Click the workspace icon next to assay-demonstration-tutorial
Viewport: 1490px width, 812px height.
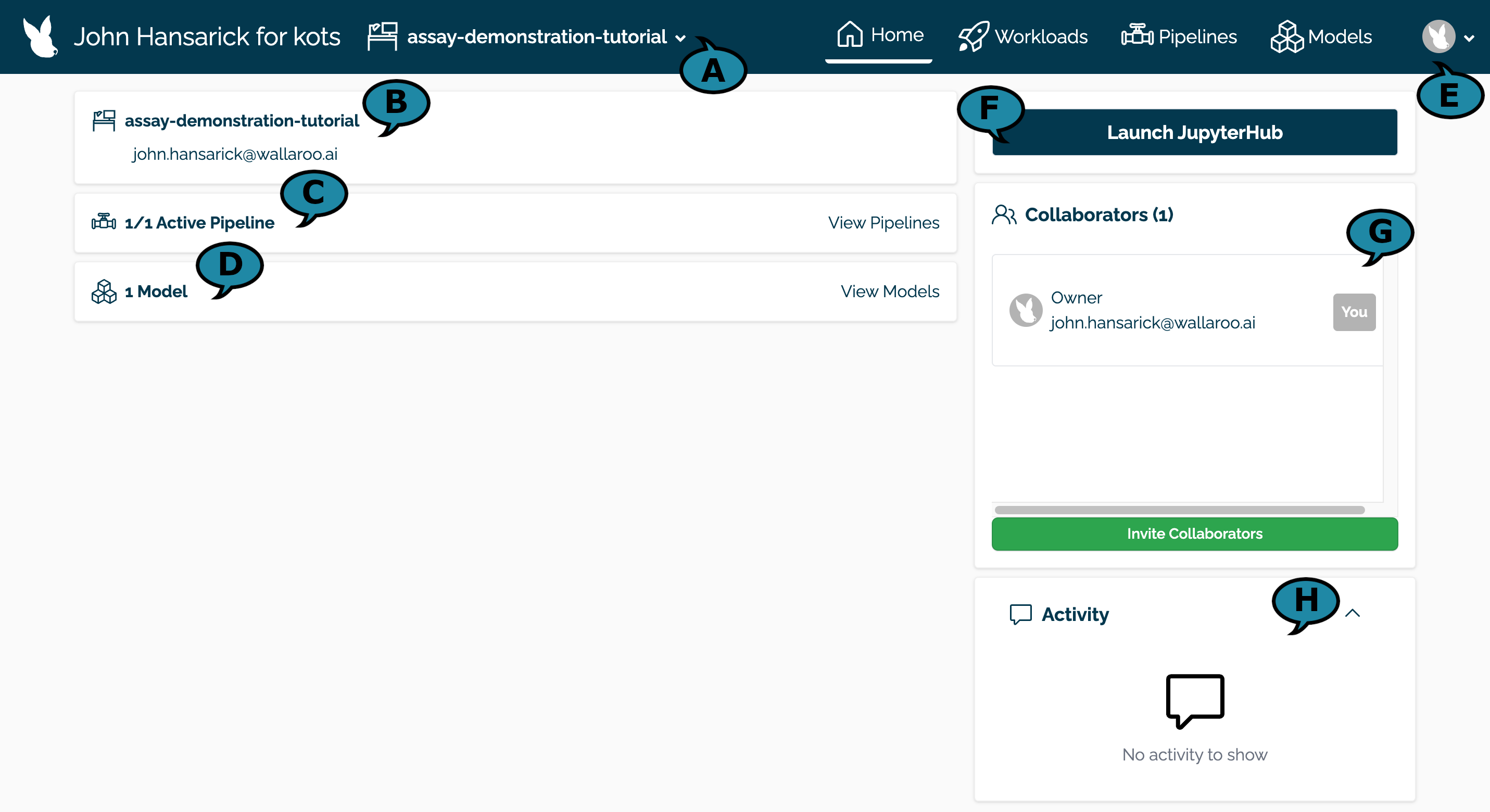383,36
